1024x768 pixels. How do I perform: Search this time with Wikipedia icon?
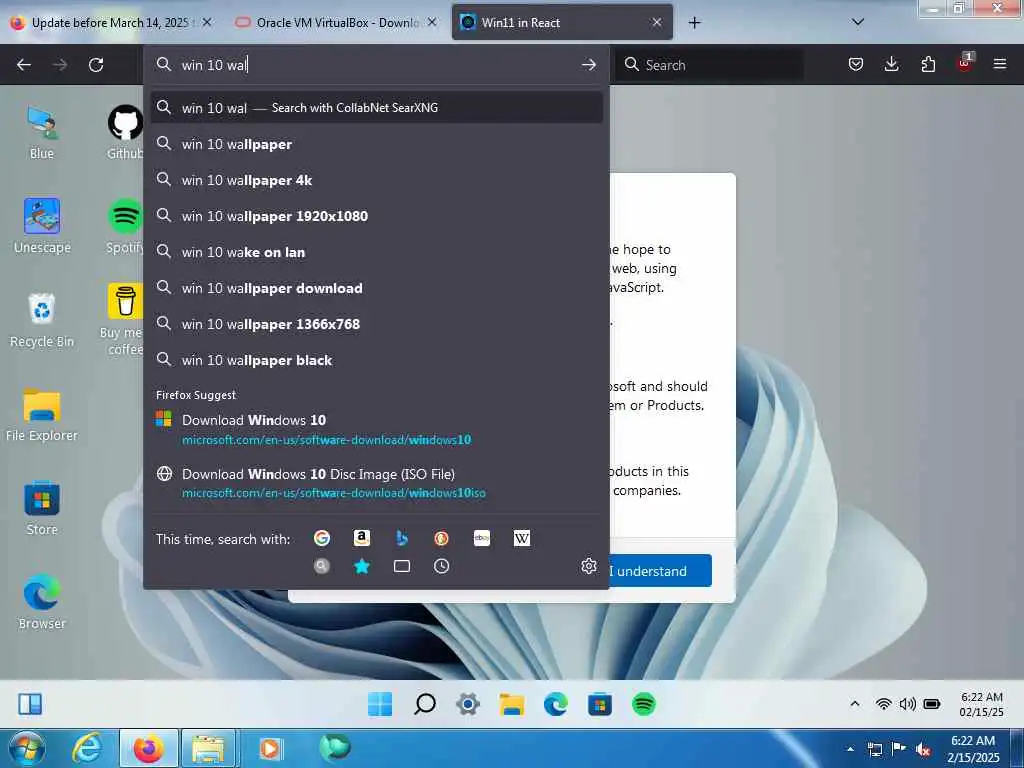tap(522, 538)
